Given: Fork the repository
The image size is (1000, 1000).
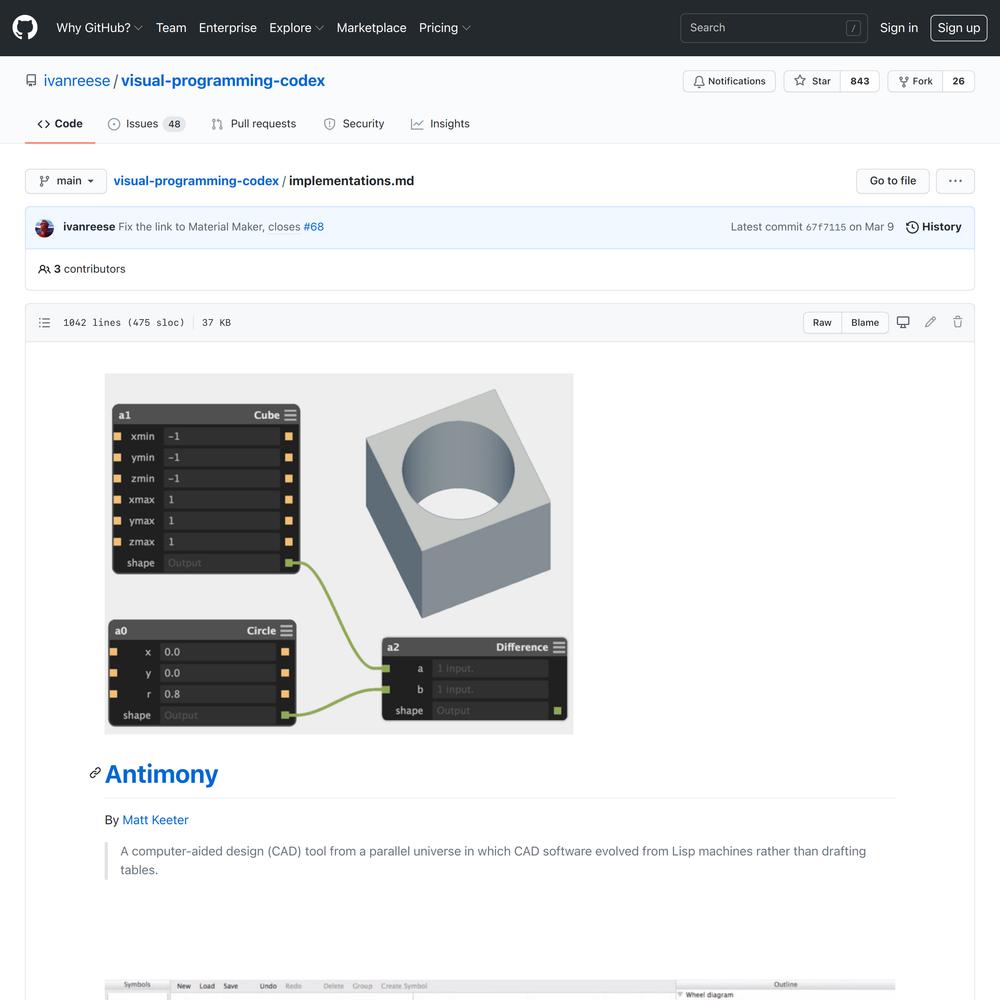Looking at the screenshot, I should tap(915, 81).
